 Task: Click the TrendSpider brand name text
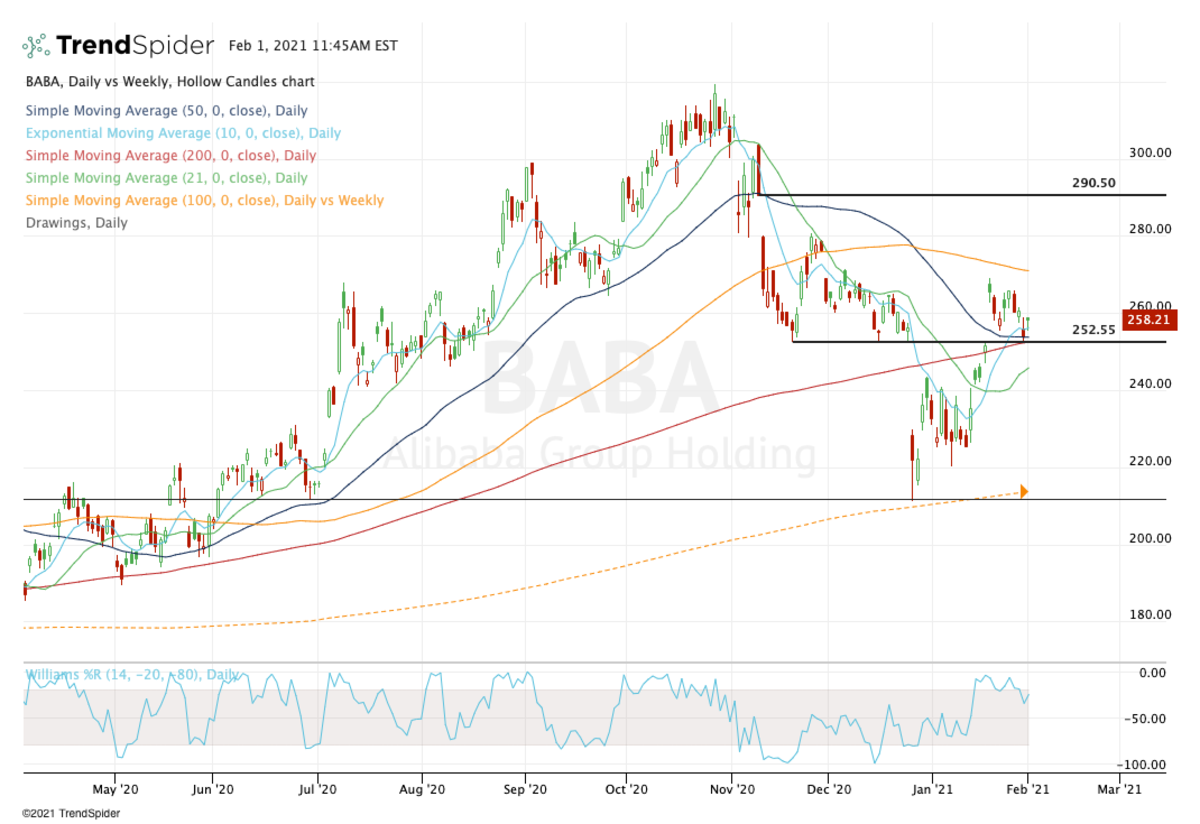[x=134, y=46]
